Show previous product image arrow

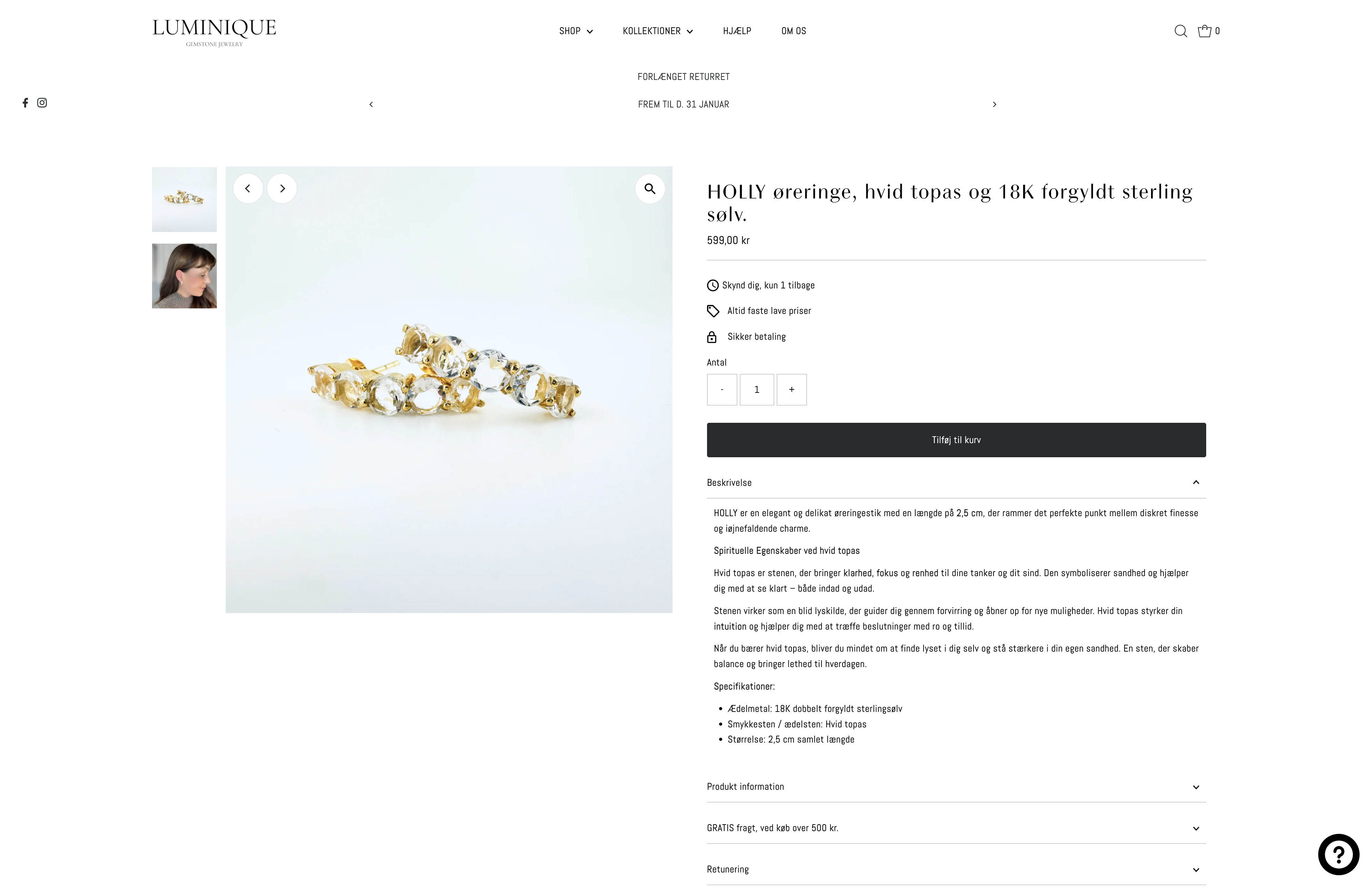pos(248,188)
